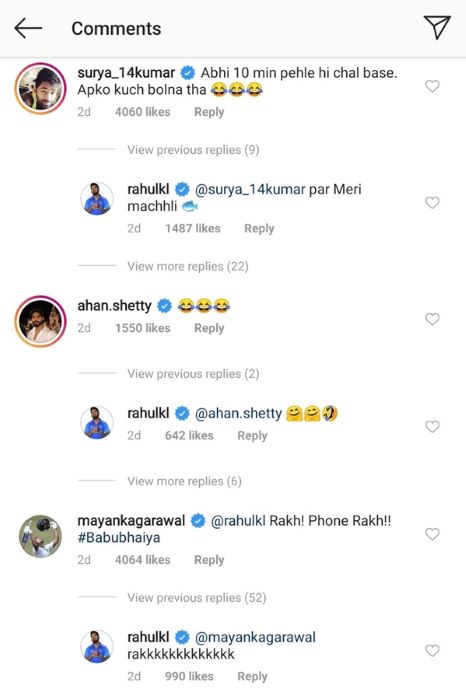Screen dimensions: 466x700
Task: Like rahulkl's reply to ahan.shetty
Action: point(432,427)
